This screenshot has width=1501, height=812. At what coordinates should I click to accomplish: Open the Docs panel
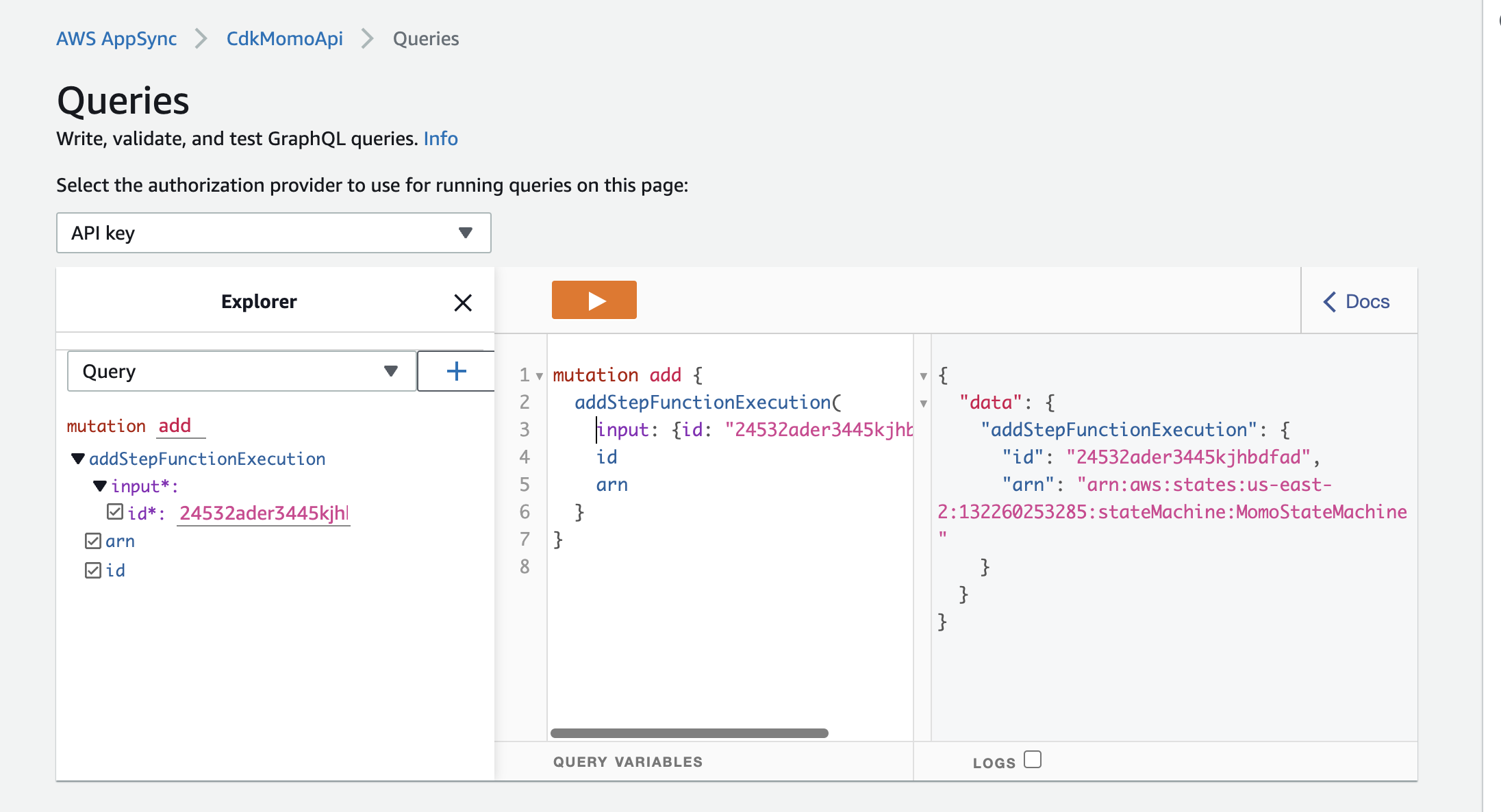pos(1357,301)
